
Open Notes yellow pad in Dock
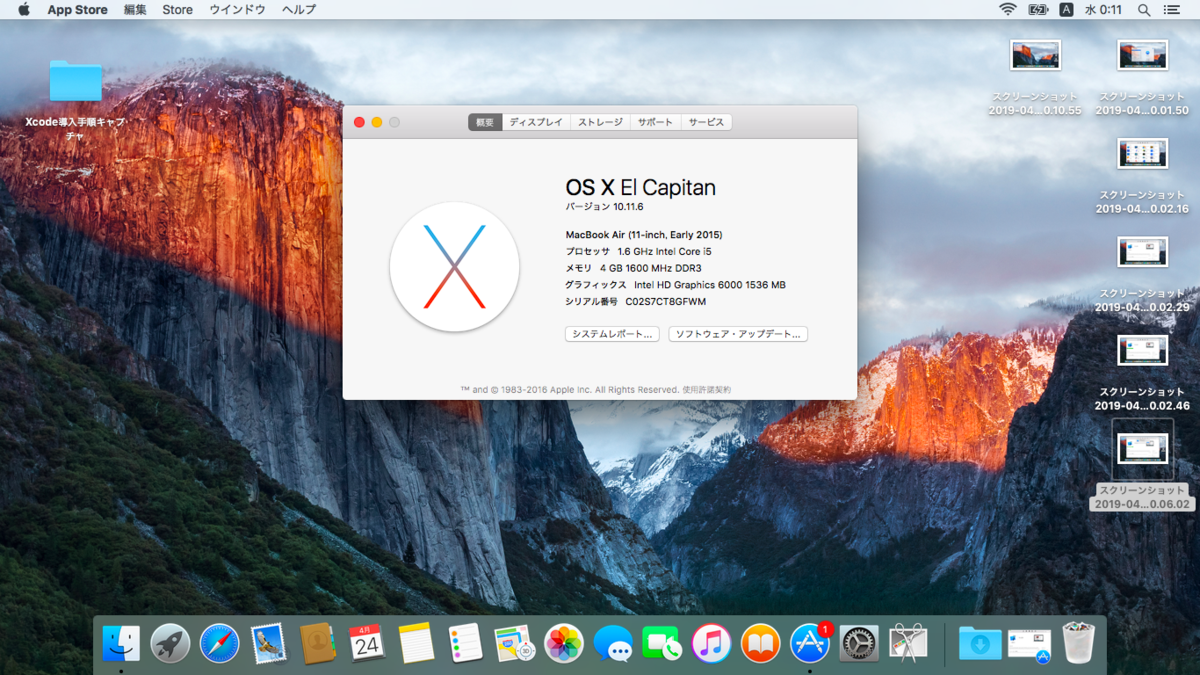pyautogui.click(x=416, y=643)
